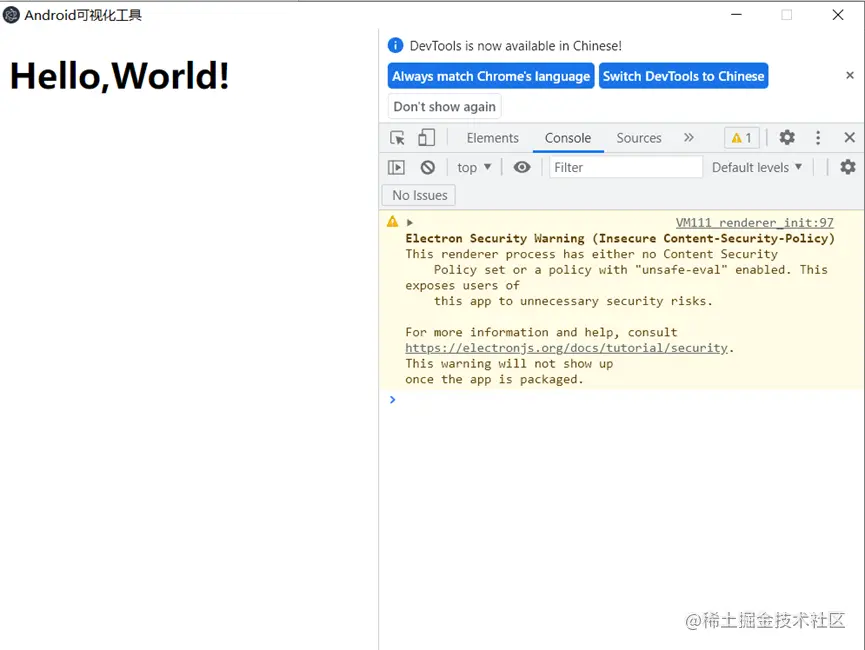Click the No Issues button
Image resolution: width=865 pixels, height=650 pixels.
419,195
